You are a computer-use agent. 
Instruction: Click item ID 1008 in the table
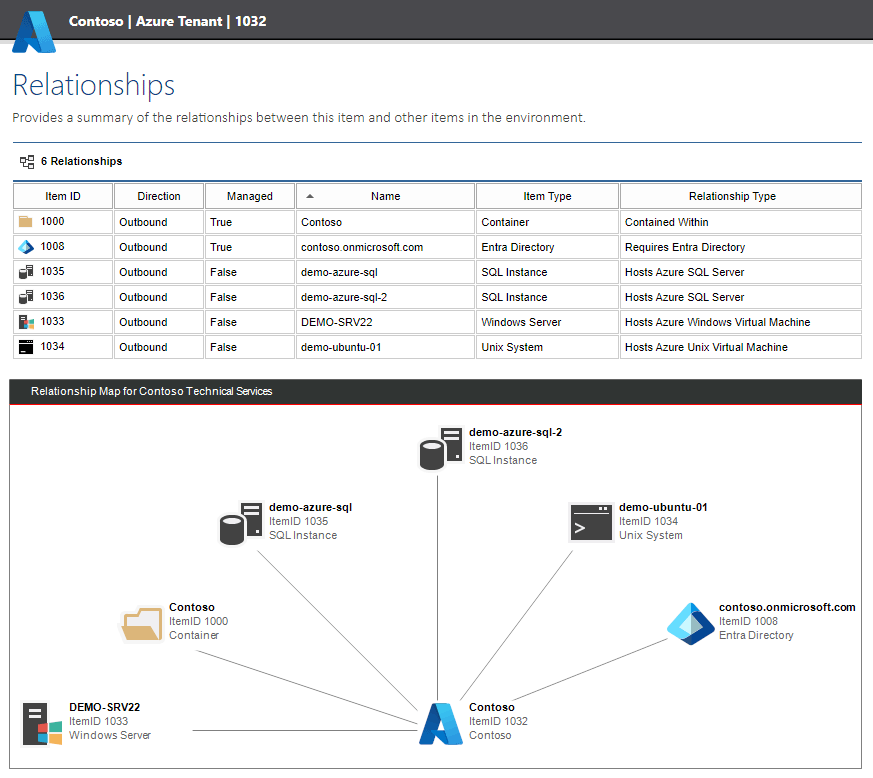click(52, 246)
